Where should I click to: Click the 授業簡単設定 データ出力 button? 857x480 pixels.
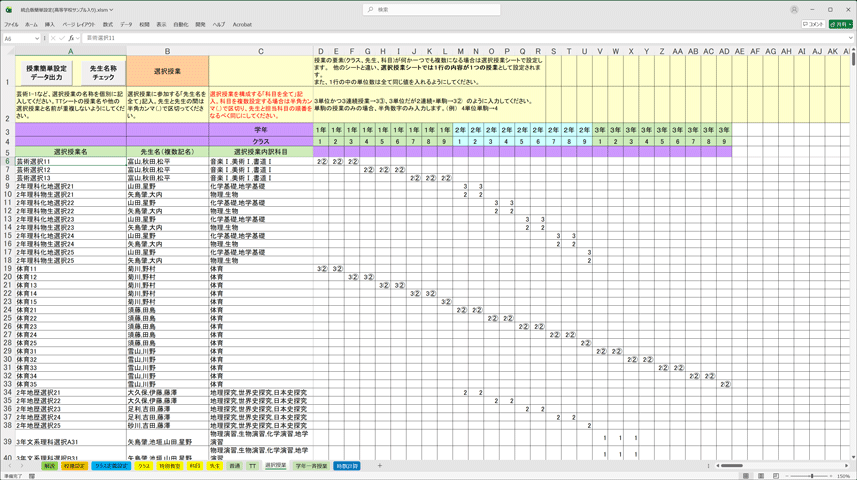click(46, 73)
